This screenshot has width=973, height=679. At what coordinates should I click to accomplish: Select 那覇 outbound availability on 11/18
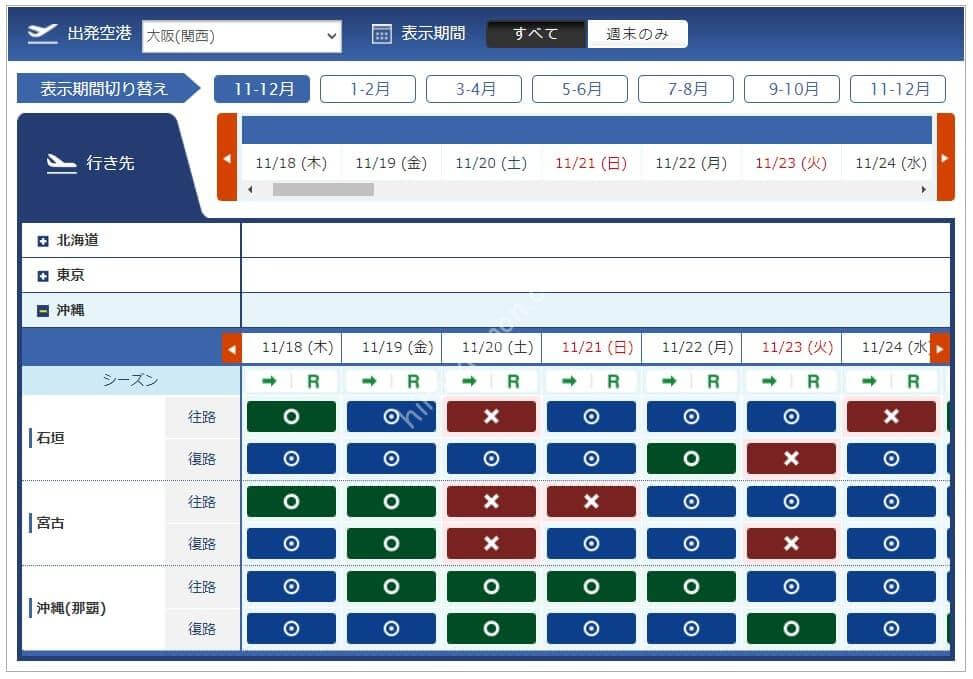click(x=291, y=587)
